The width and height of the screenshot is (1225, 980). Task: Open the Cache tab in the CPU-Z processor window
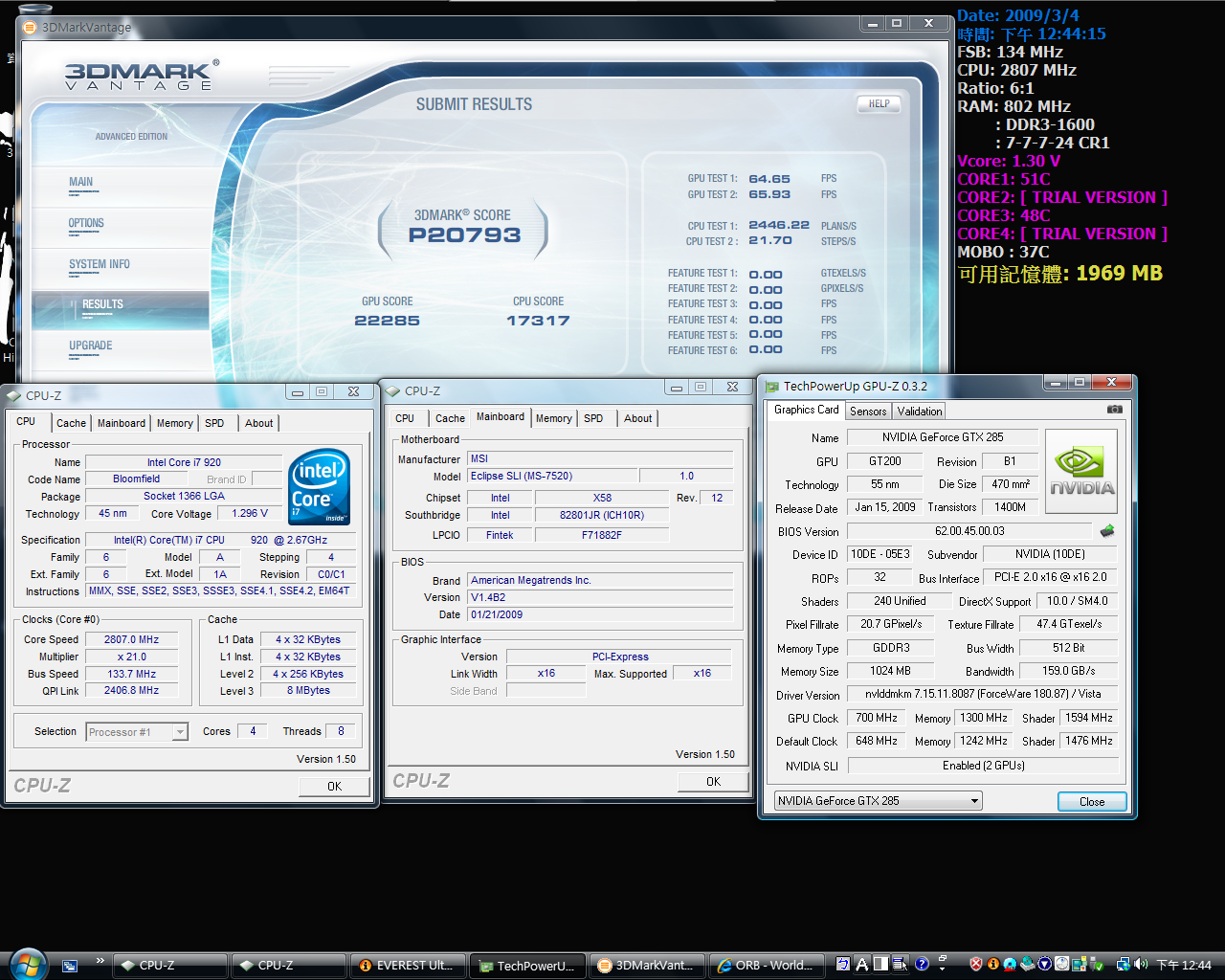pos(71,423)
